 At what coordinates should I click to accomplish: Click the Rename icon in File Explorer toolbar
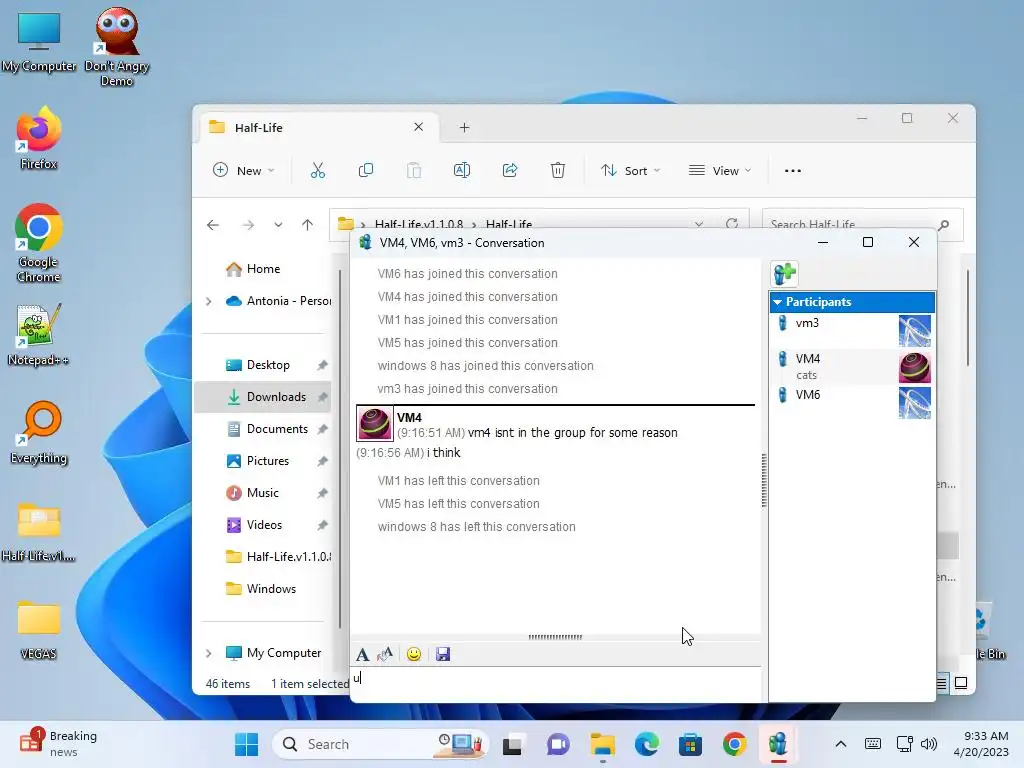coord(462,170)
